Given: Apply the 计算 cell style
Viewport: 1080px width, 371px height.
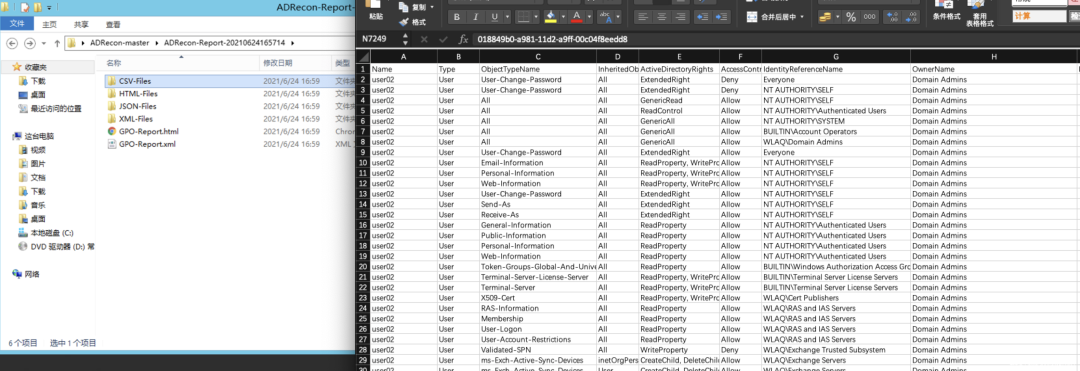Looking at the screenshot, I should 1039,16.
